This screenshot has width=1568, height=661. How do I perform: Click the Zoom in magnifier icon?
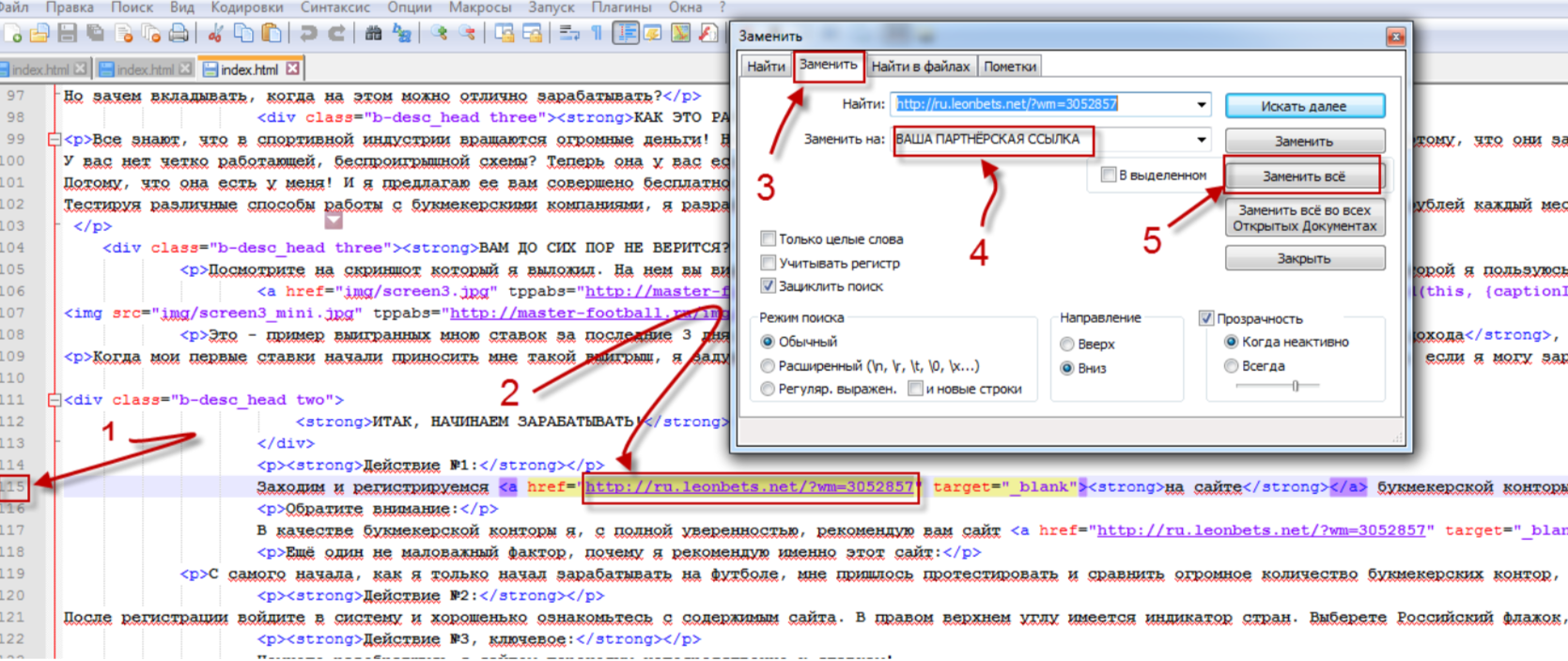[x=439, y=34]
